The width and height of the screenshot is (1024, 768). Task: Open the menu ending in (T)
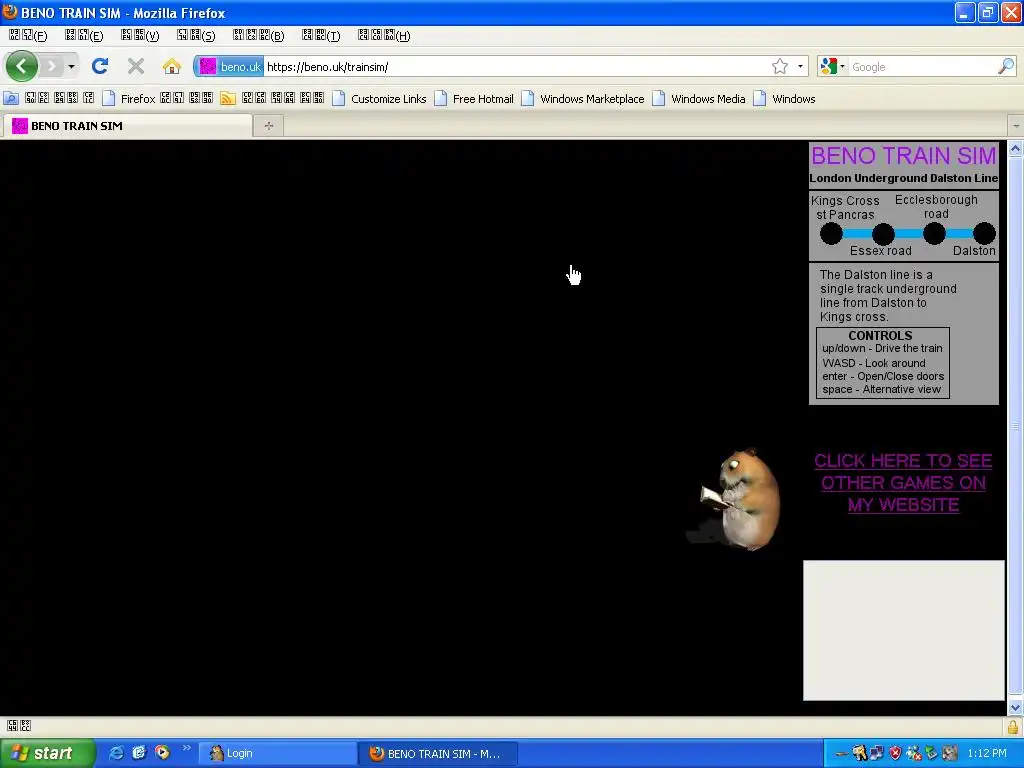coord(321,35)
